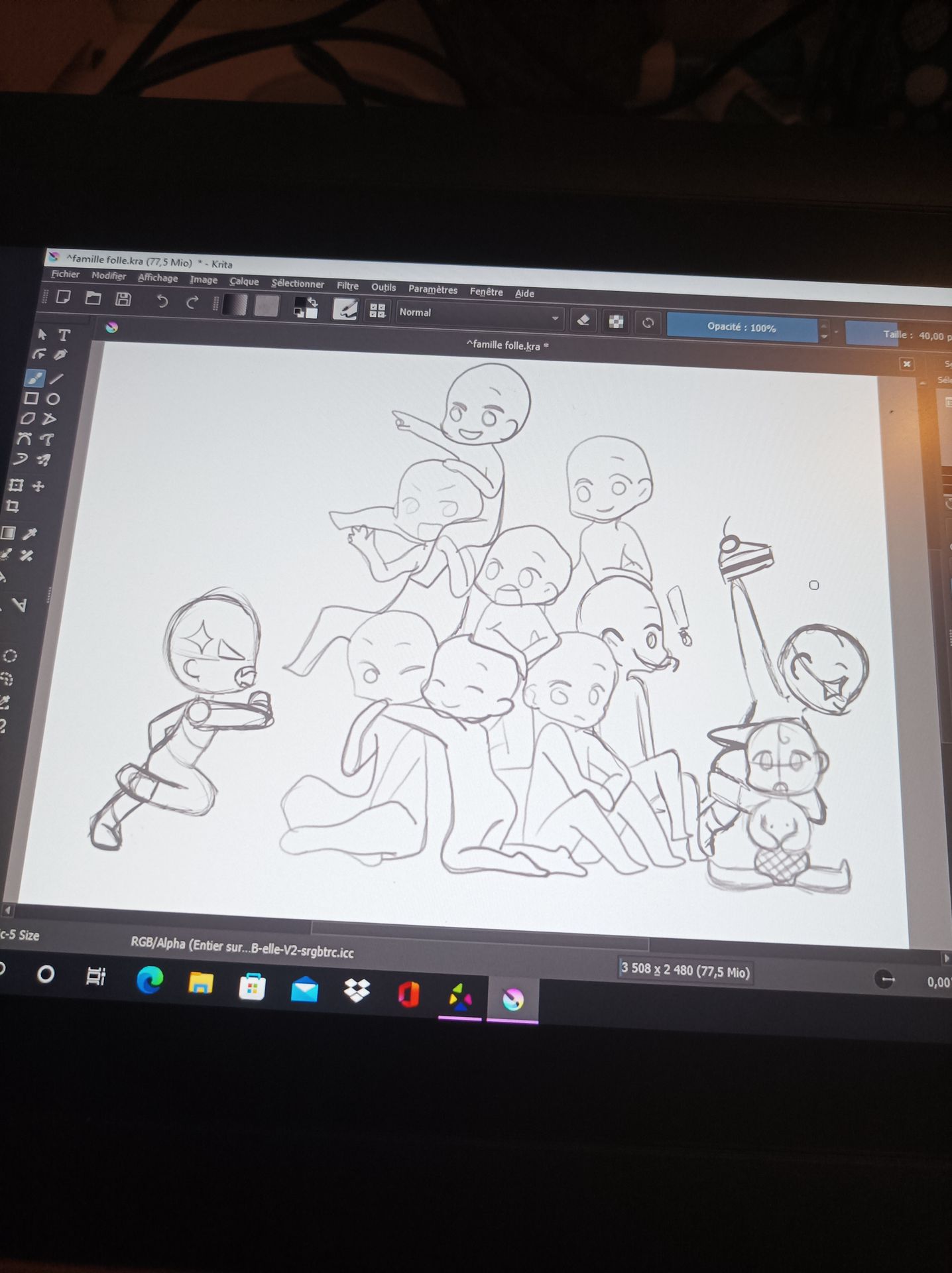
Task: Select the Multibrush tool
Action: (x=43, y=459)
